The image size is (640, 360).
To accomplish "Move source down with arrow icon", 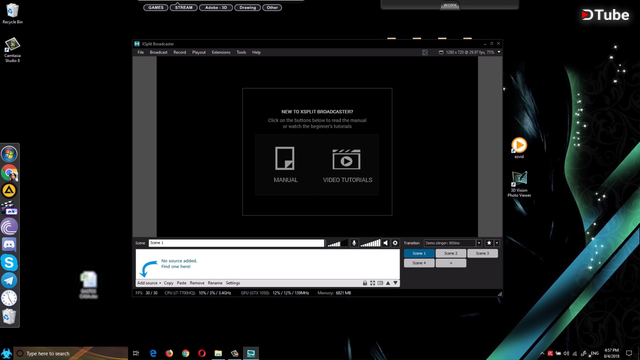I will (x=396, y=283).
